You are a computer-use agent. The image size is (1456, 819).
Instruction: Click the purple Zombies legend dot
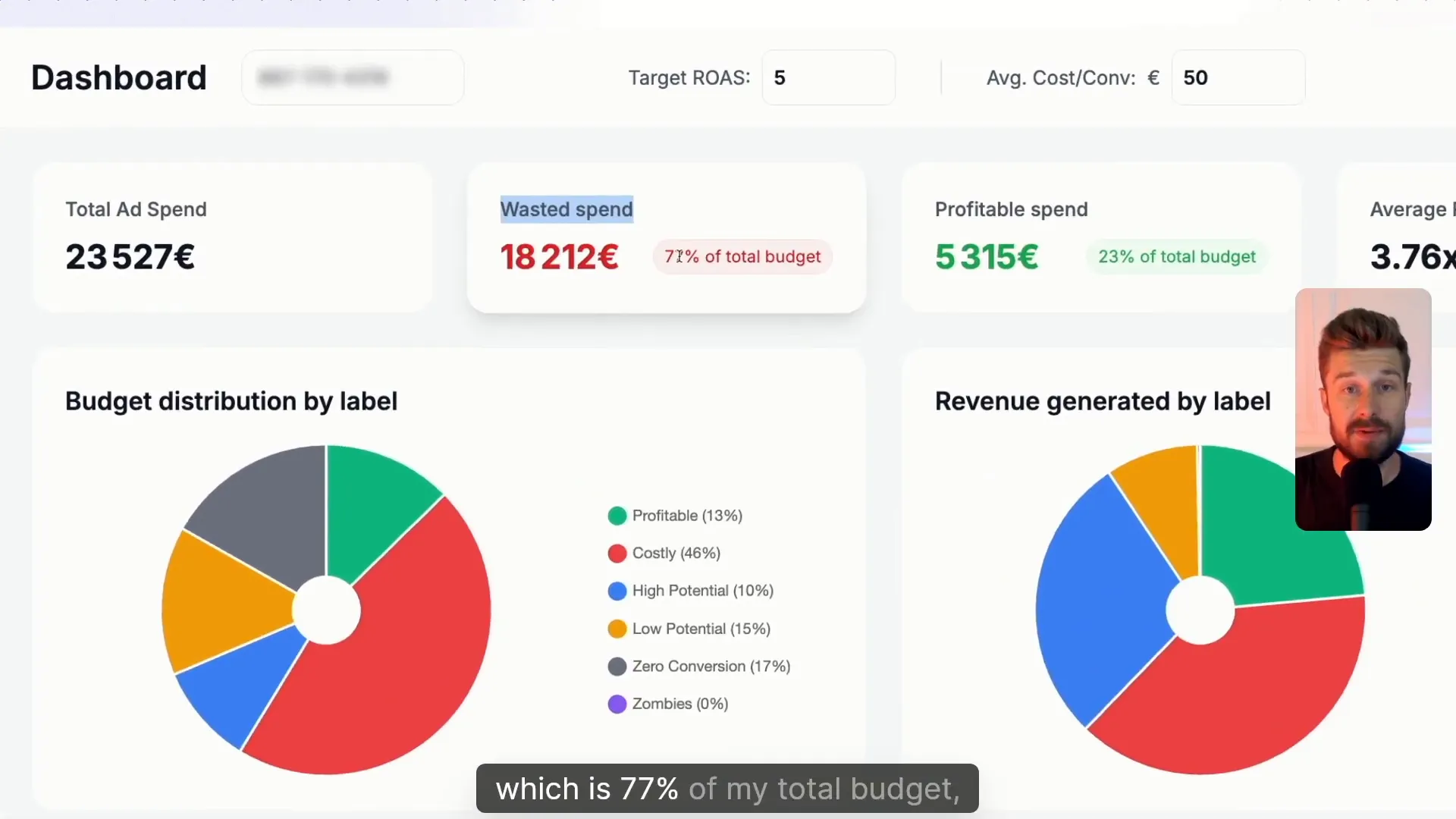point(617,704)
